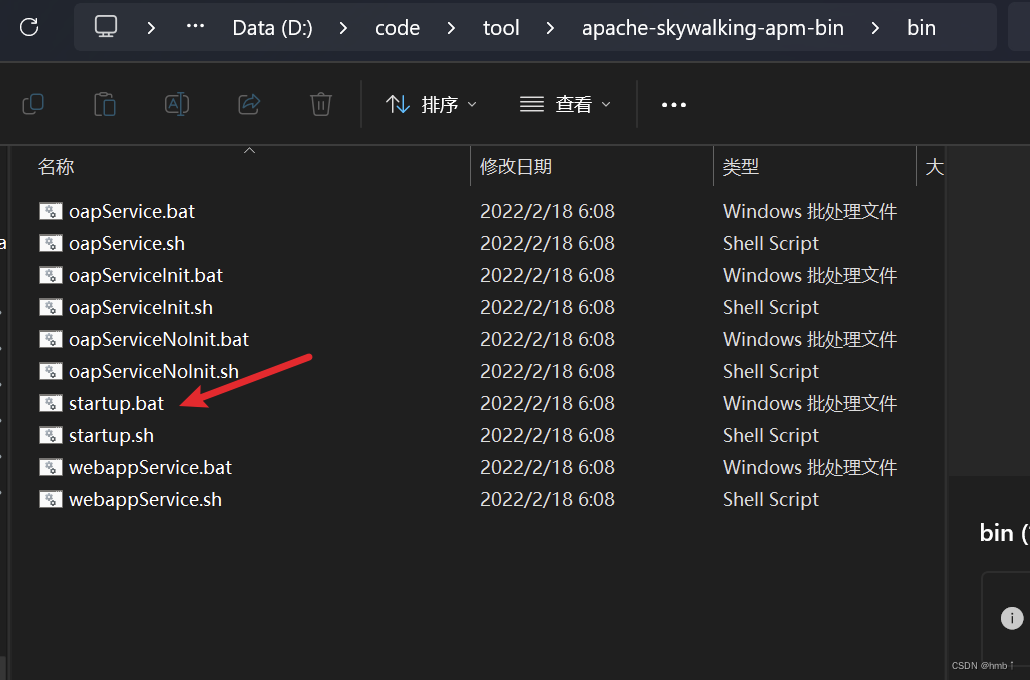Click the Windows 批处理文件 type of webappService.bat
This screenshot has height=680, width=1030.
810,467
